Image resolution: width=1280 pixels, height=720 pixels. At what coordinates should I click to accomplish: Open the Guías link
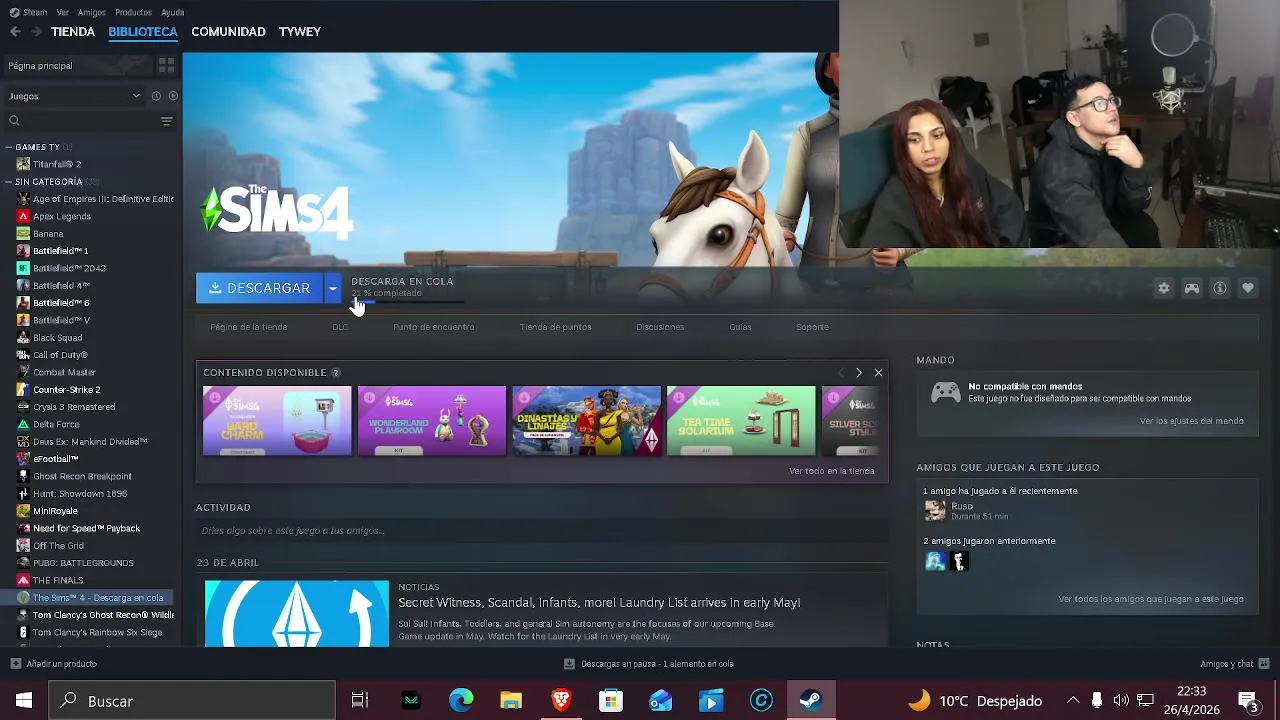click(x=741, y=327)
